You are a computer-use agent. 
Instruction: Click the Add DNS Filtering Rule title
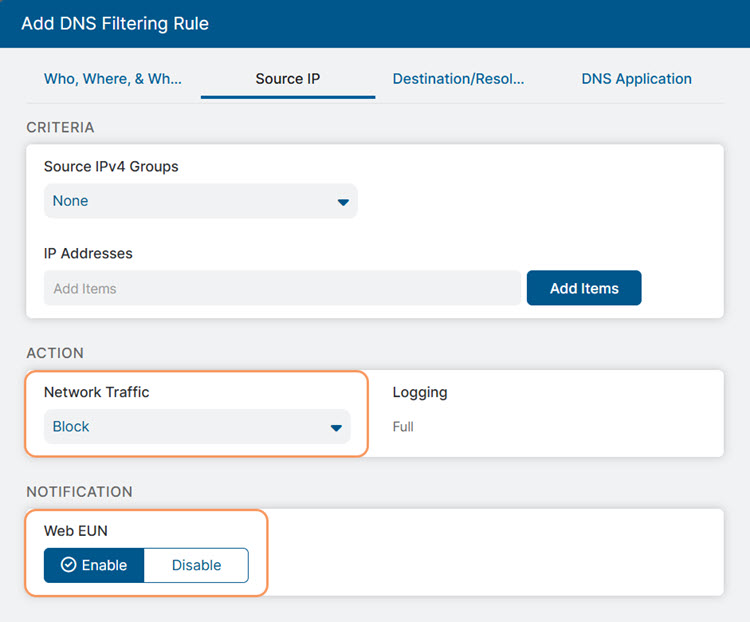tap(115, 23)
